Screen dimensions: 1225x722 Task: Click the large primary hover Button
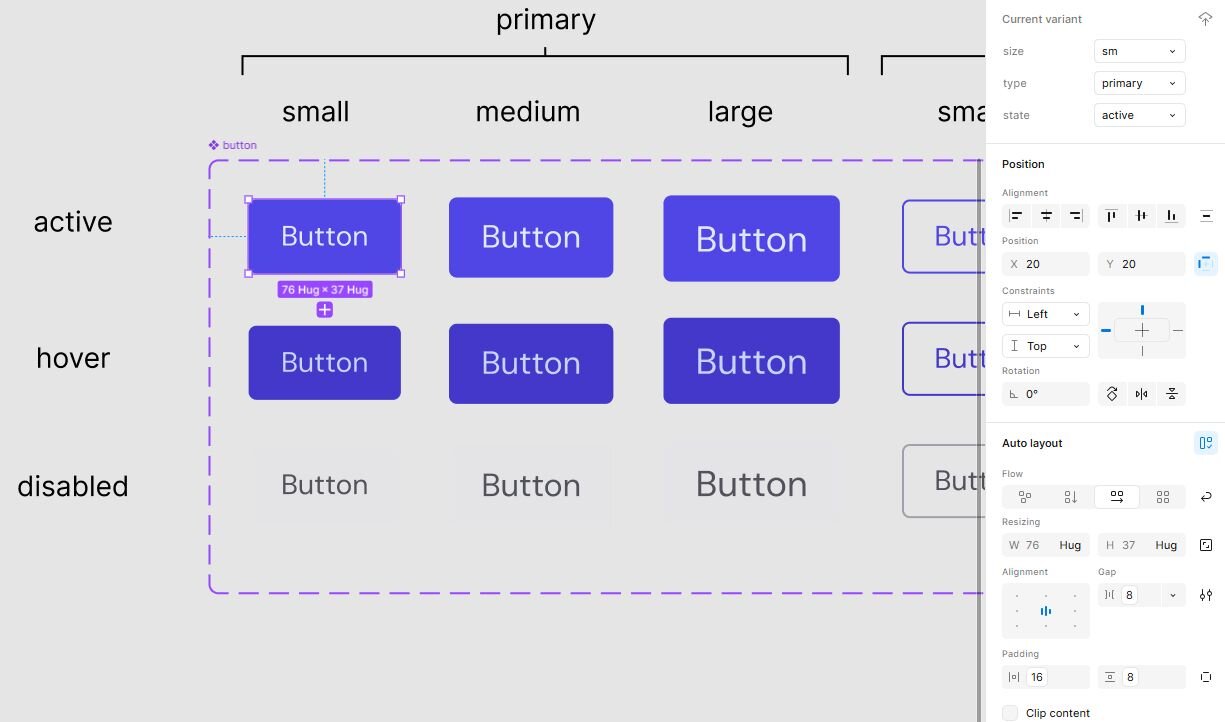[x=751, y=361]
